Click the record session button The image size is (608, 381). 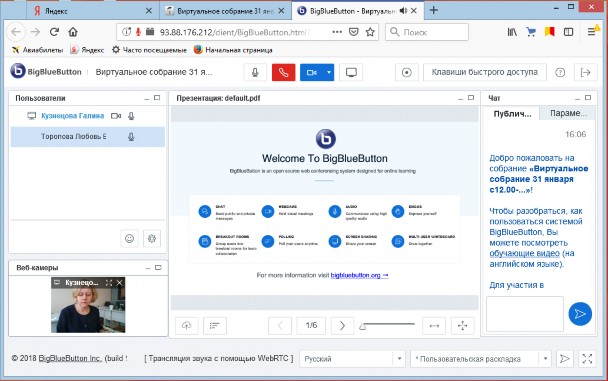tap(406, 72)
